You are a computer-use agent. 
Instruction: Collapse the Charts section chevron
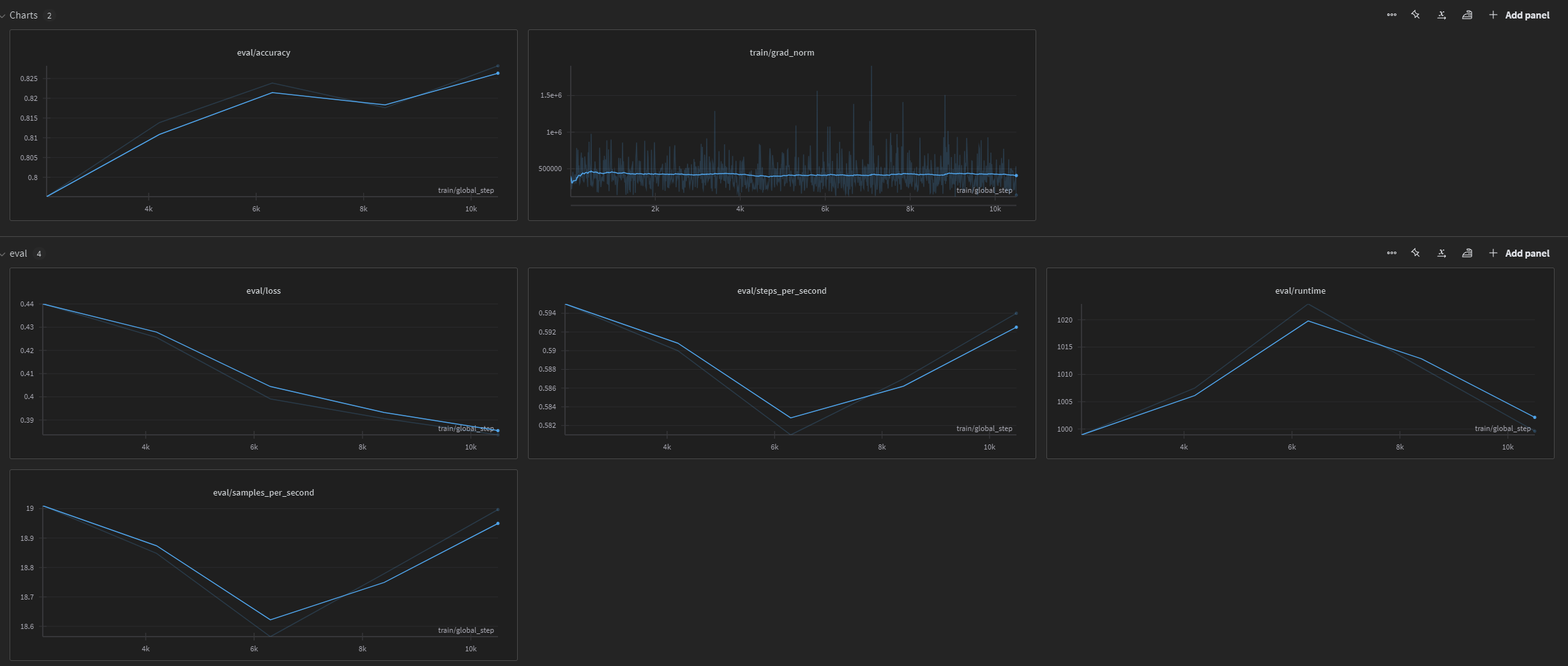(x=3, y=15)
